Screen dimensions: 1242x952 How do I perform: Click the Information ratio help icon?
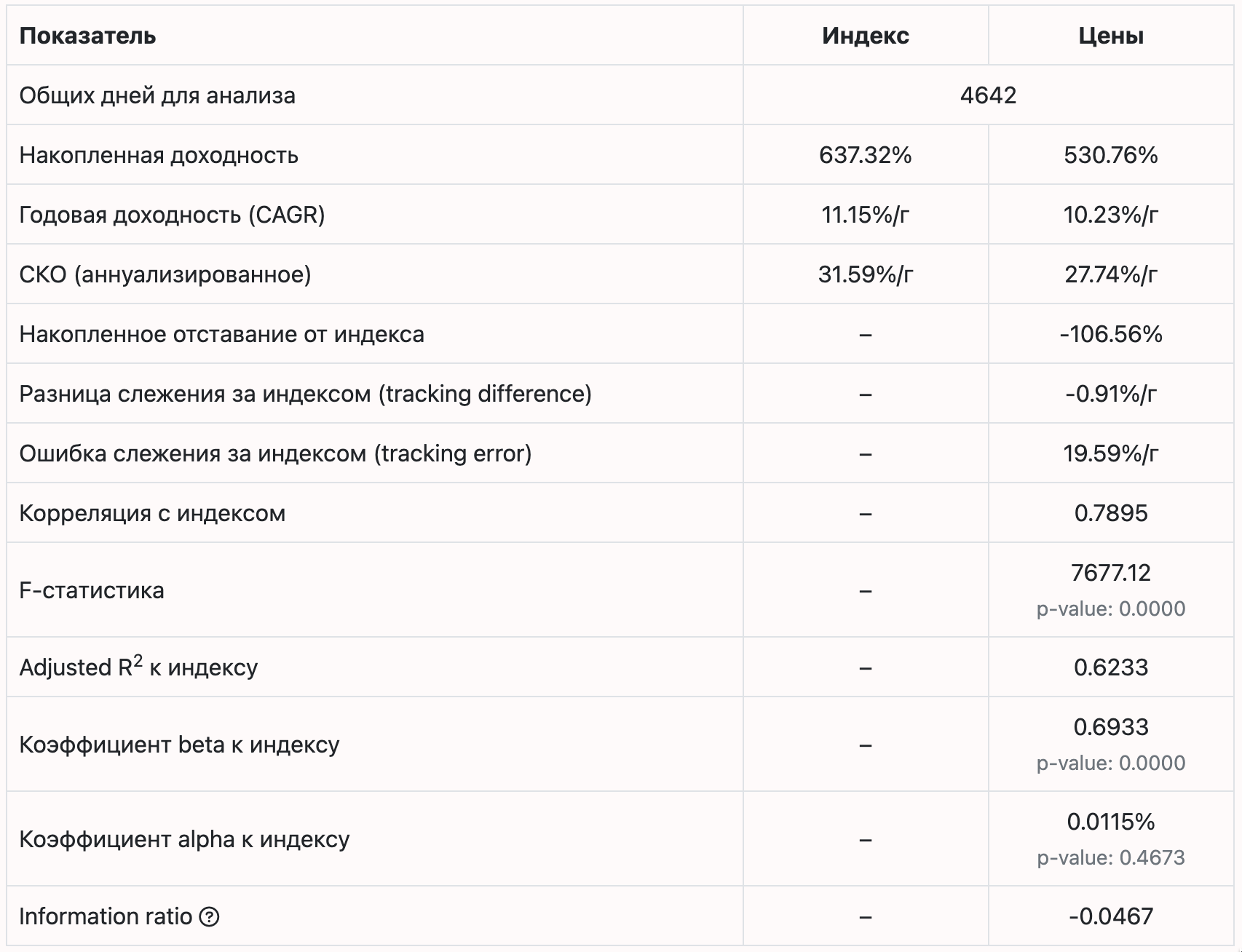tap(209, 916)
